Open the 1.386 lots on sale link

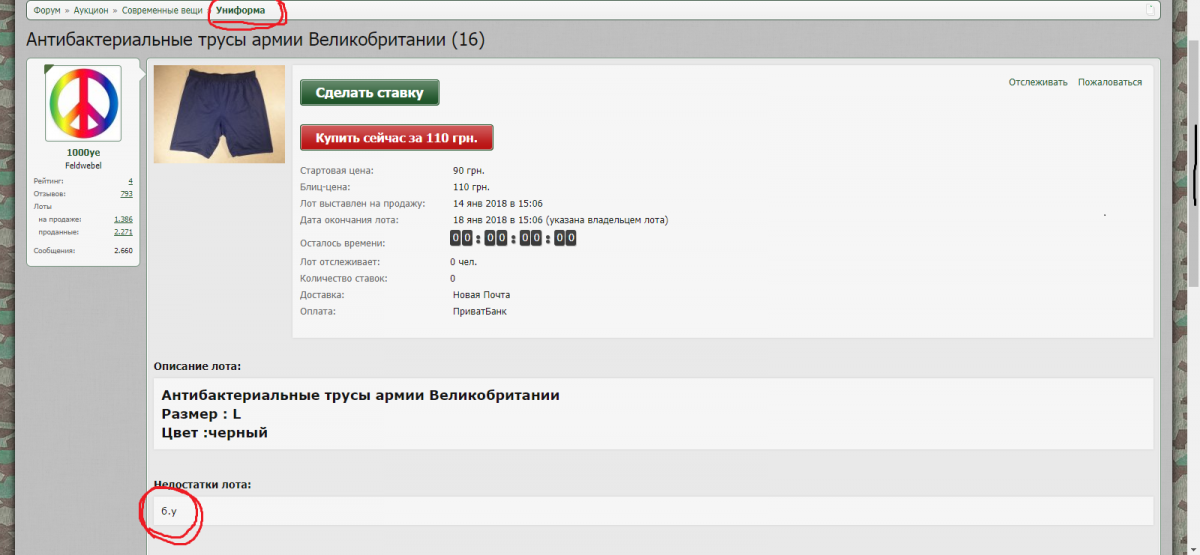[x=123, y=218]
